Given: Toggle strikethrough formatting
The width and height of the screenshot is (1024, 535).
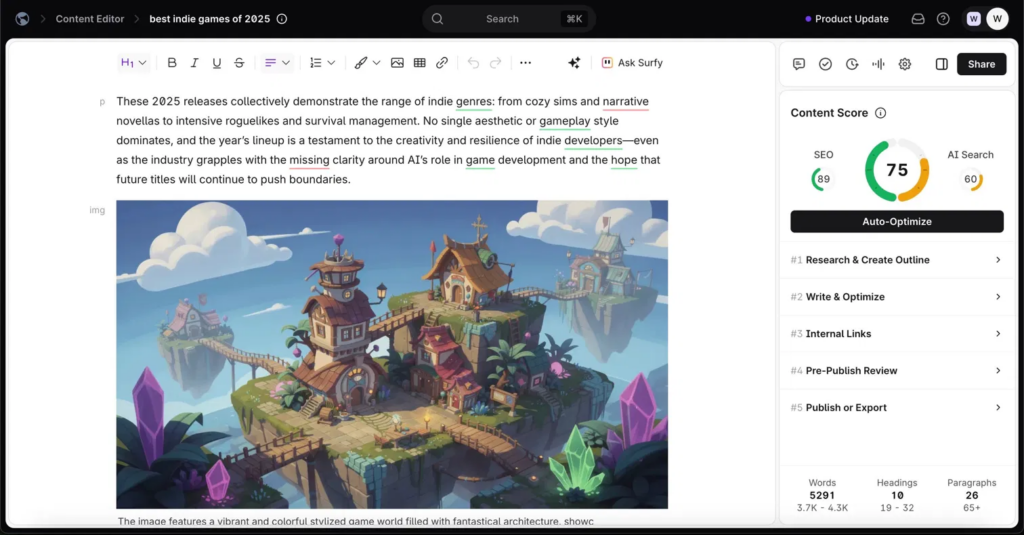Looking at the screenshot, I should point(239,63).
